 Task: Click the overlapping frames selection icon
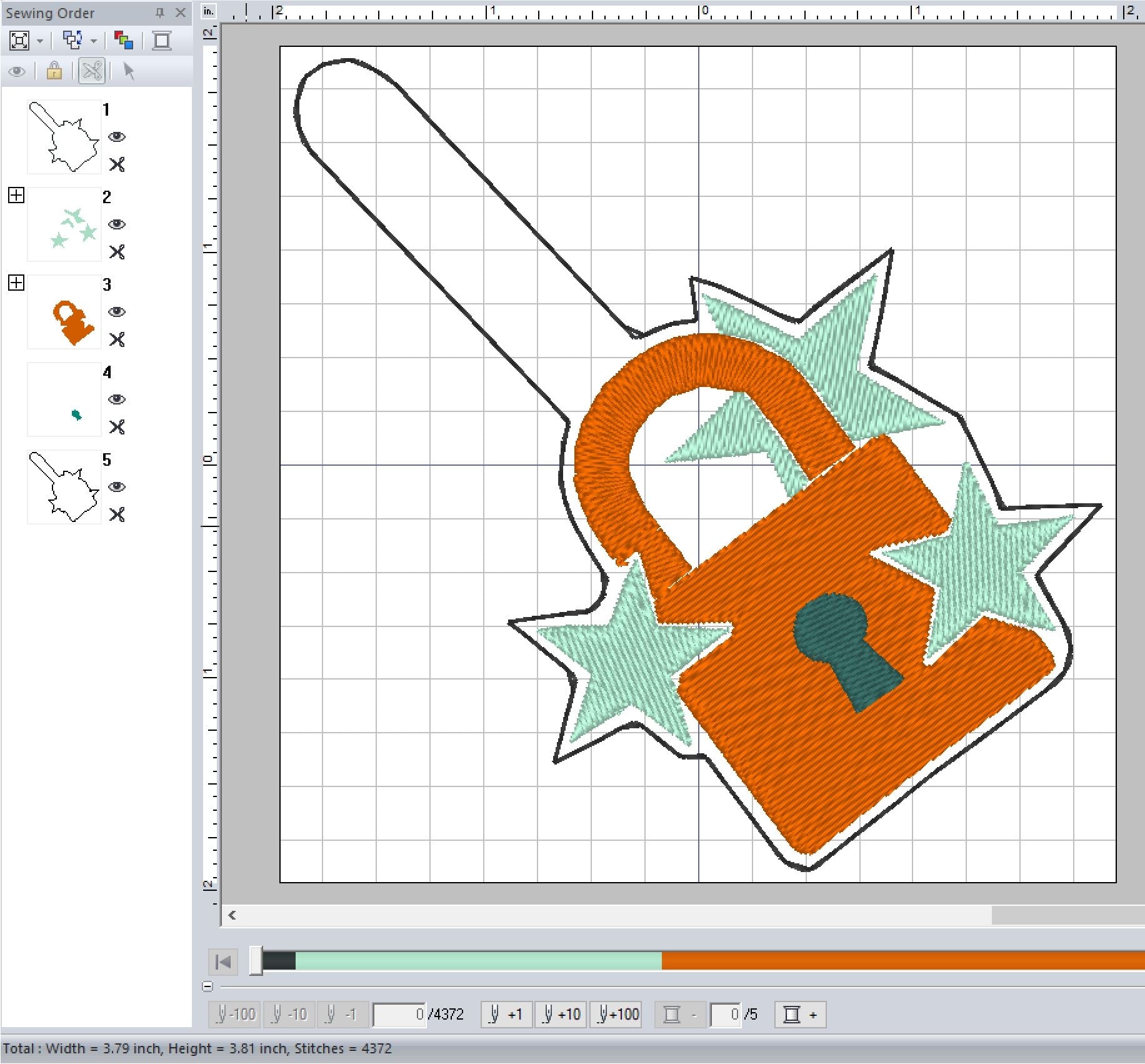pyautogui.click(x=72, y=41)
